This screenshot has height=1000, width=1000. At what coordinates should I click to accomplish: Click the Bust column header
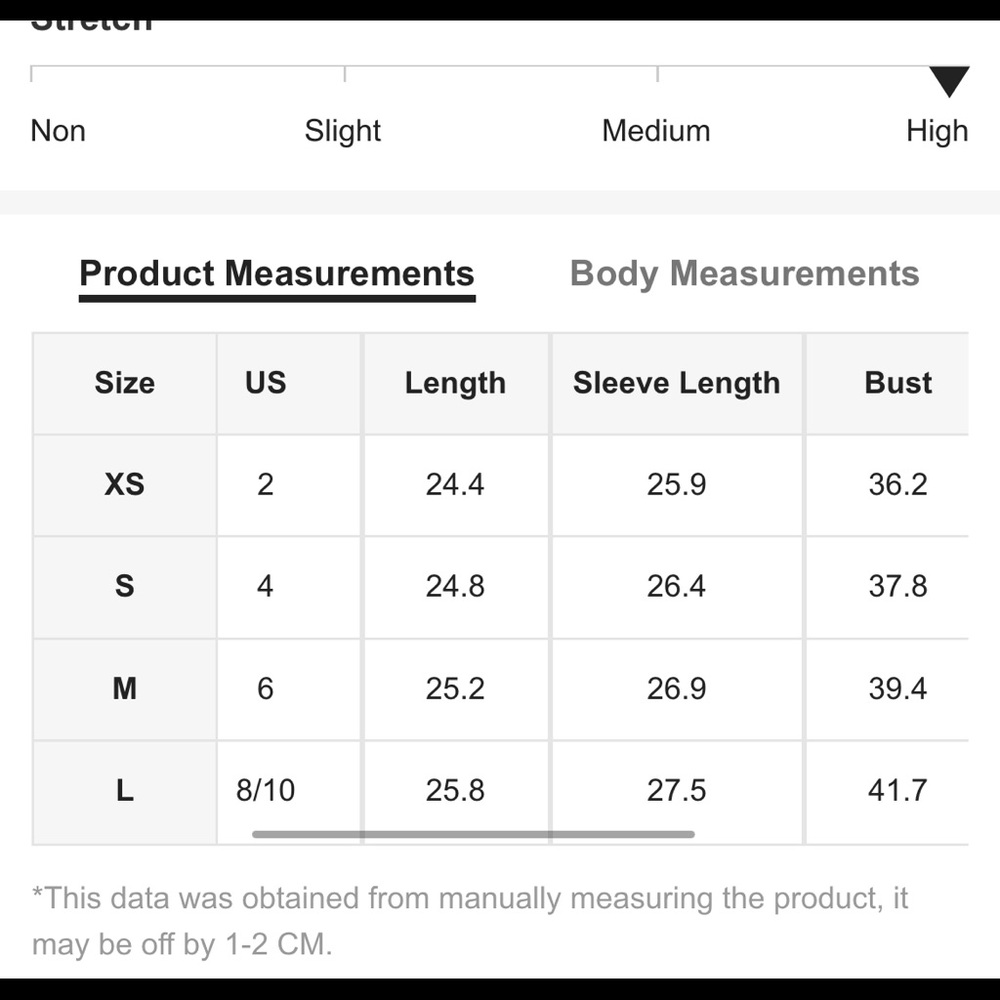click(897, 383)
